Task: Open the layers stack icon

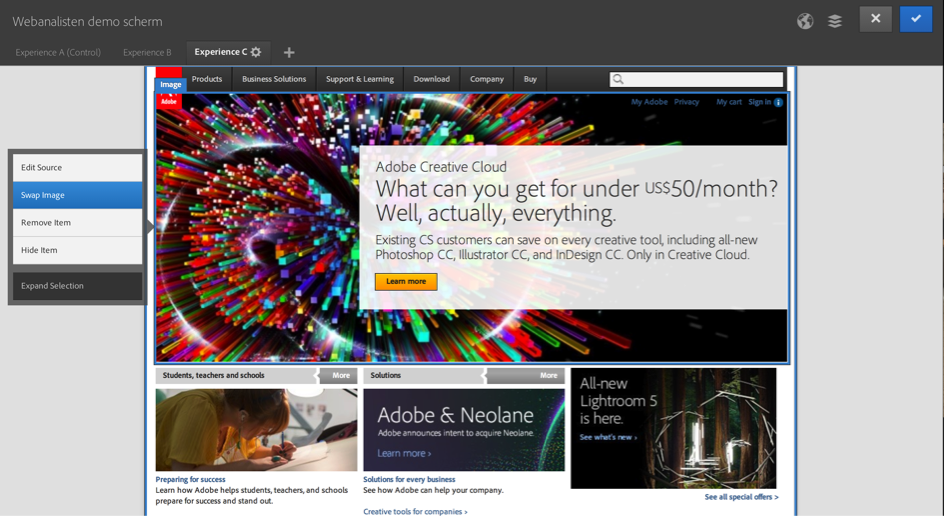Action: point(835,21)
